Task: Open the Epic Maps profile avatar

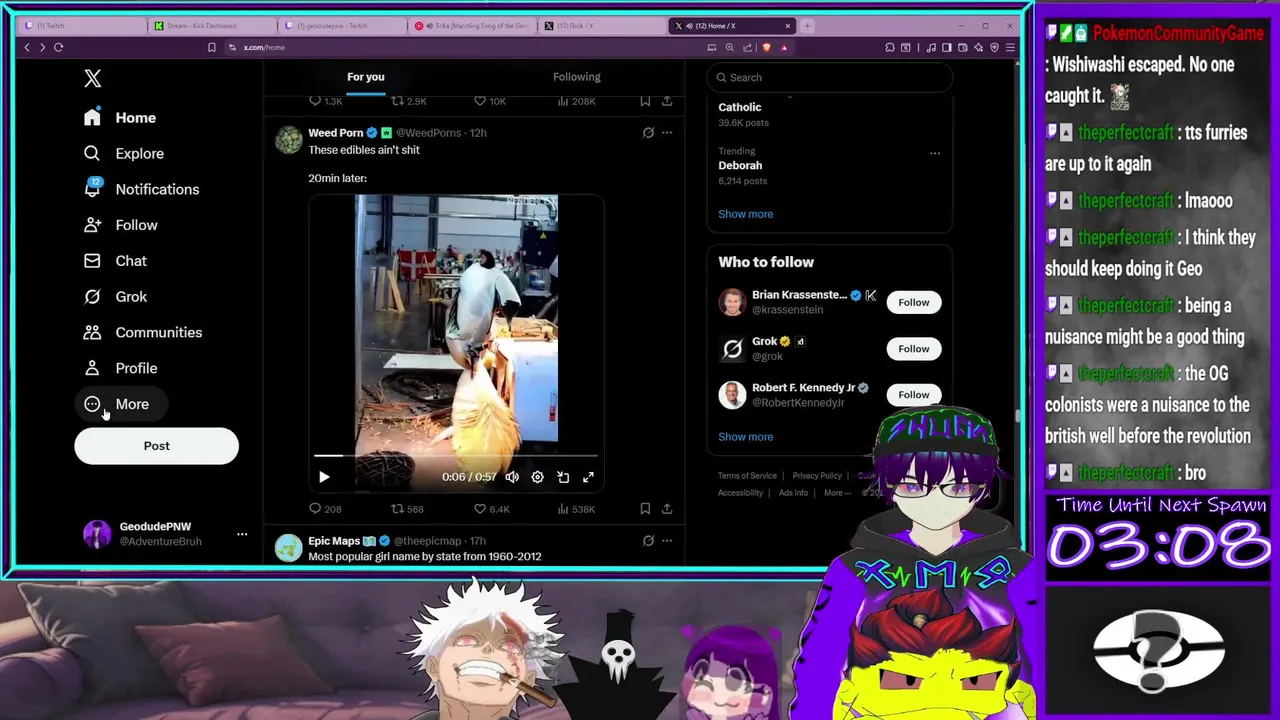Action: (x=288, y=548)
